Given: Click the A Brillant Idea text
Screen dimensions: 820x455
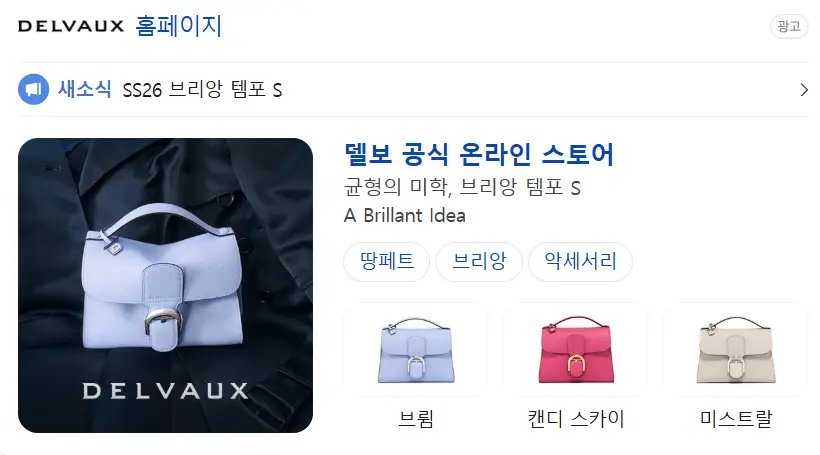Looking at the screenshot, I should click(405, 215).
